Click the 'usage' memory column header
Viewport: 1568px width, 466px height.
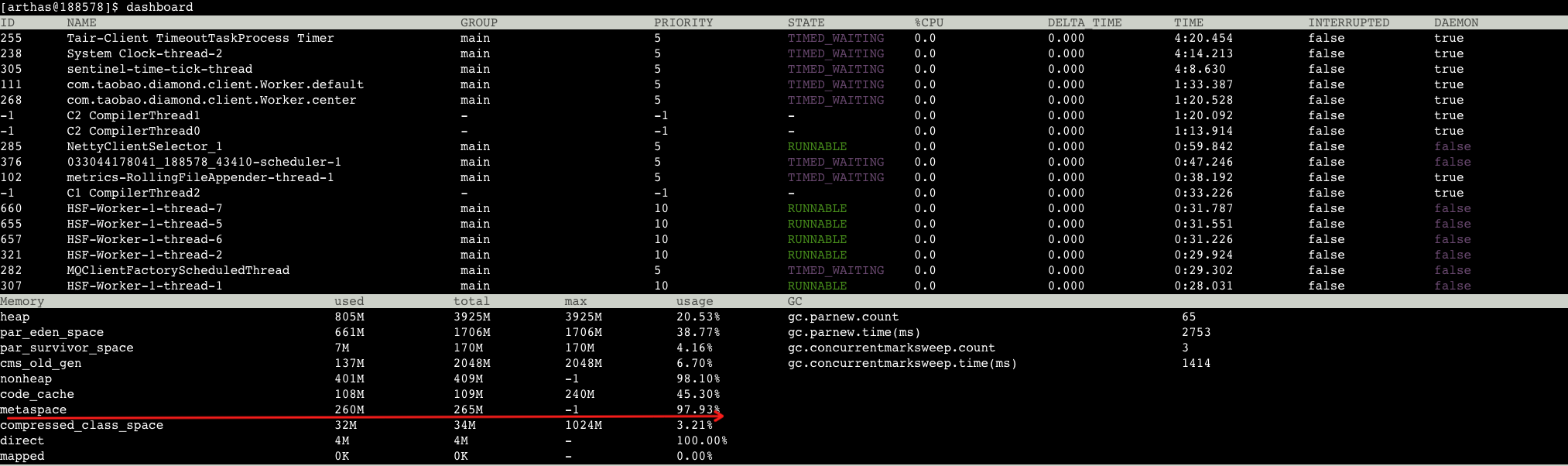click(695, 301)
